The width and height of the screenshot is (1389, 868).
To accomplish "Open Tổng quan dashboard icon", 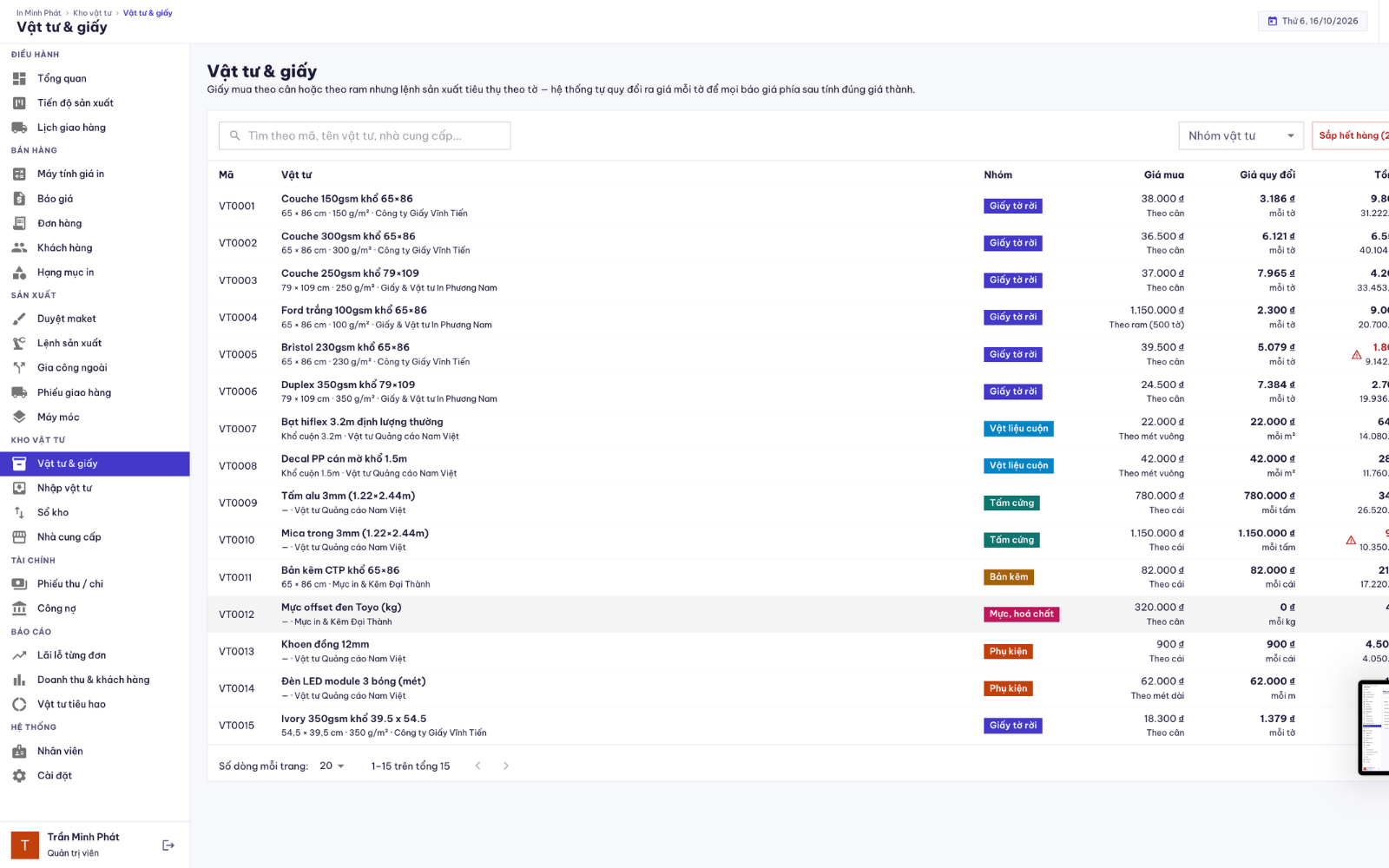I will (19, 78).
